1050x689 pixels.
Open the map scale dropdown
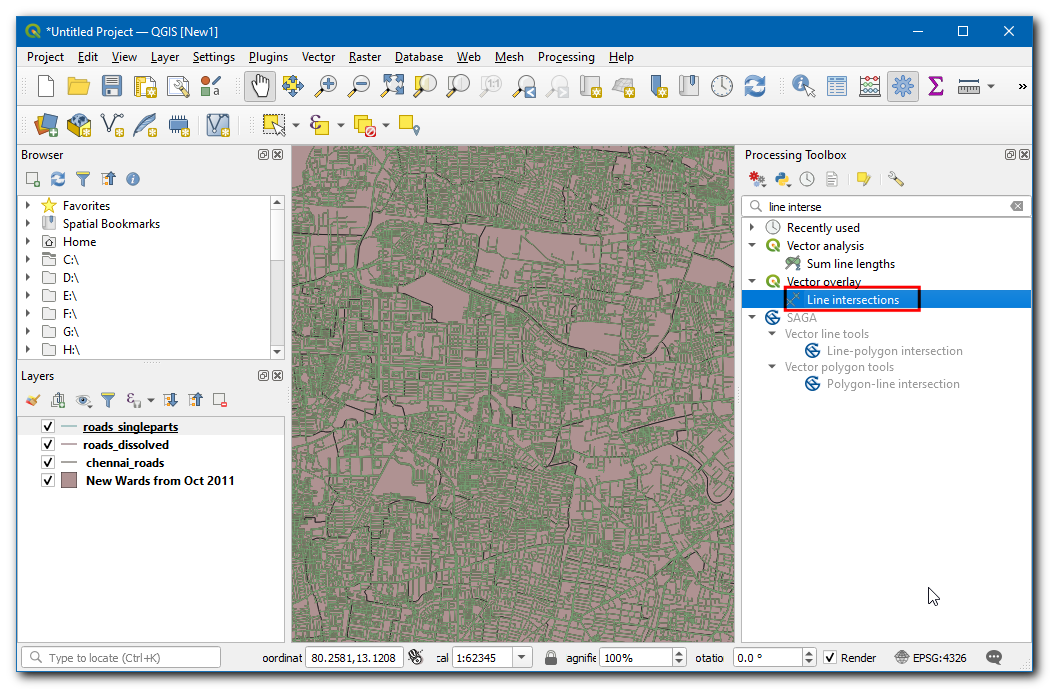coord(522,658)
